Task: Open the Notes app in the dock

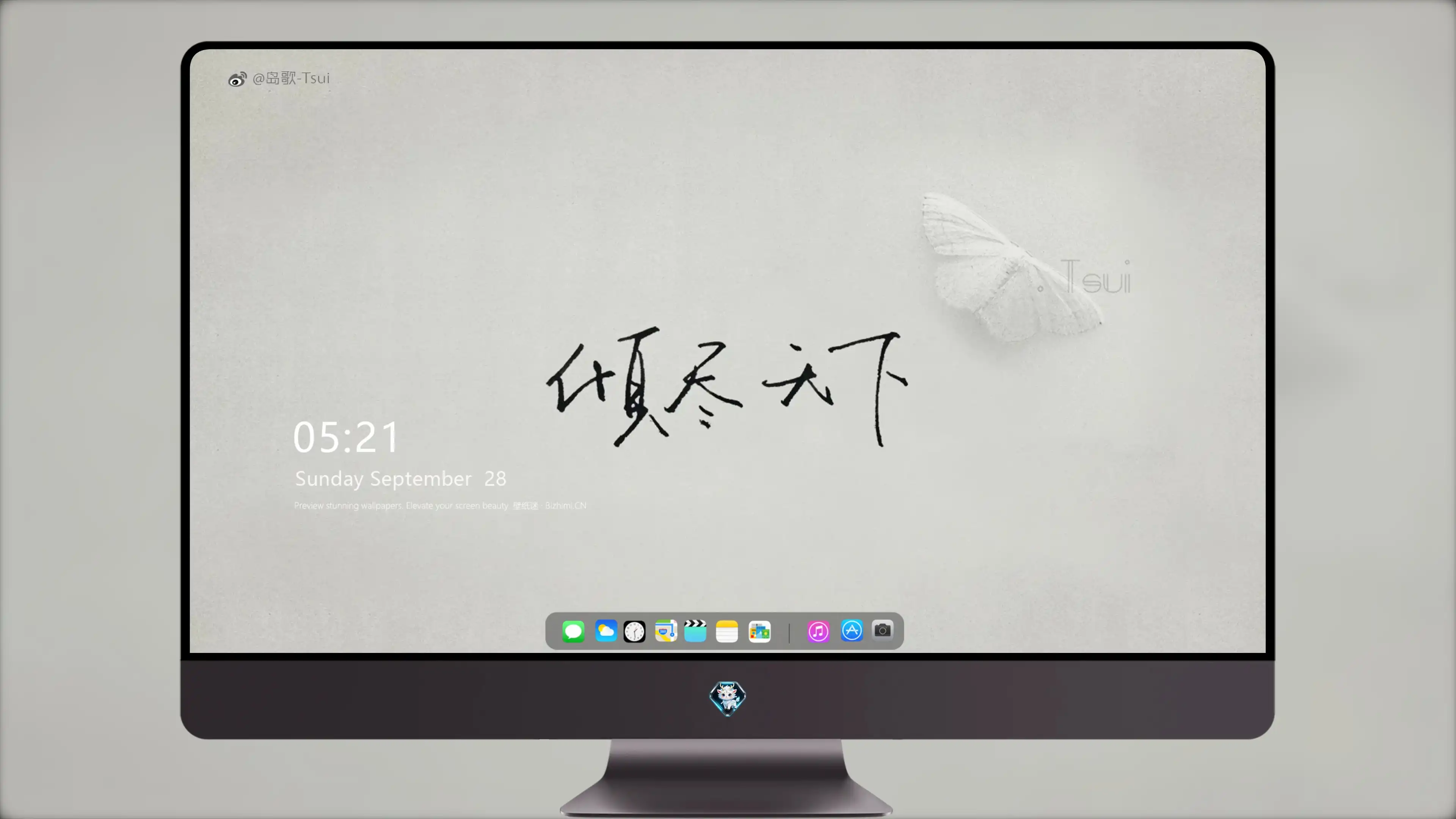Action: (x=727, y=631)
